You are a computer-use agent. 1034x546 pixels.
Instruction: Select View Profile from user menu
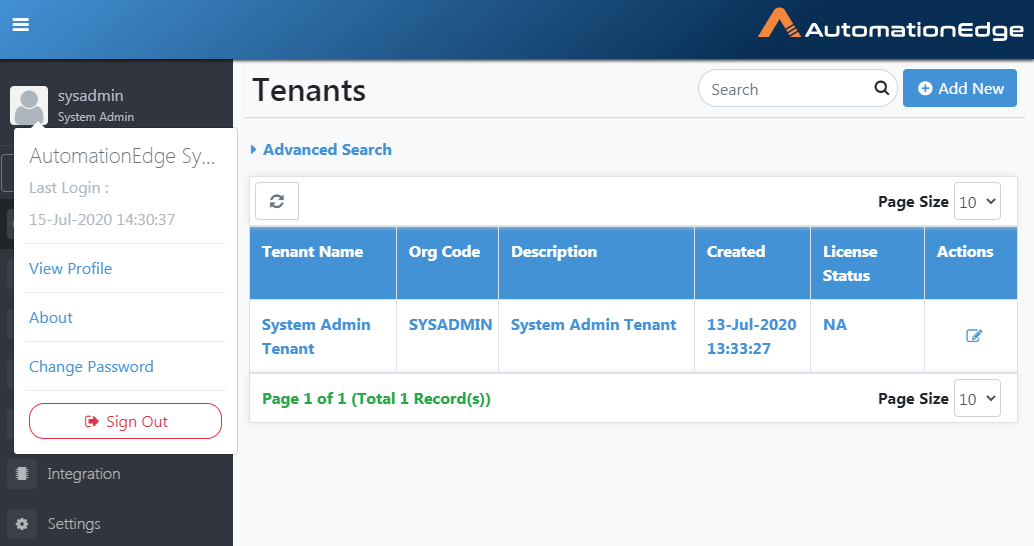point(71,268)
